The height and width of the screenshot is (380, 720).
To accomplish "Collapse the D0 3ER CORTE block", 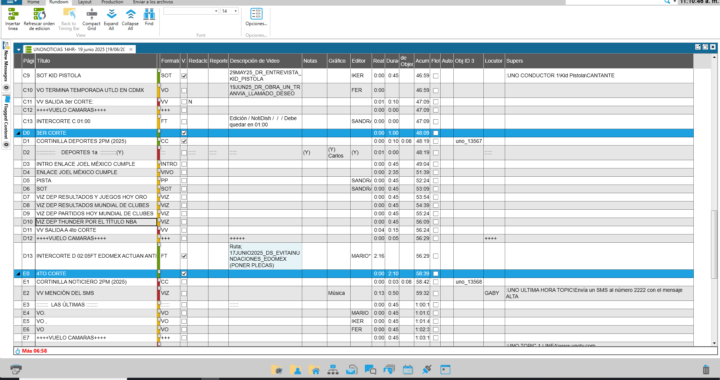I will [x=18, y=133].
